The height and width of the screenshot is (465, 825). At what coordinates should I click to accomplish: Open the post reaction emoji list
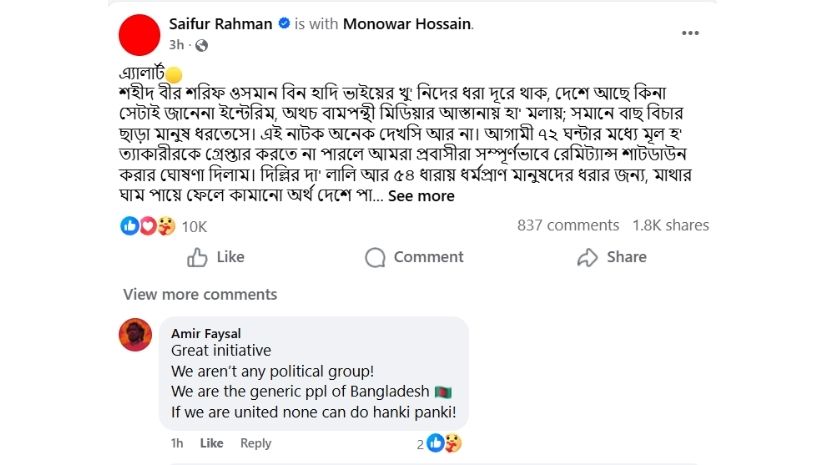click(x=148, y=226)
